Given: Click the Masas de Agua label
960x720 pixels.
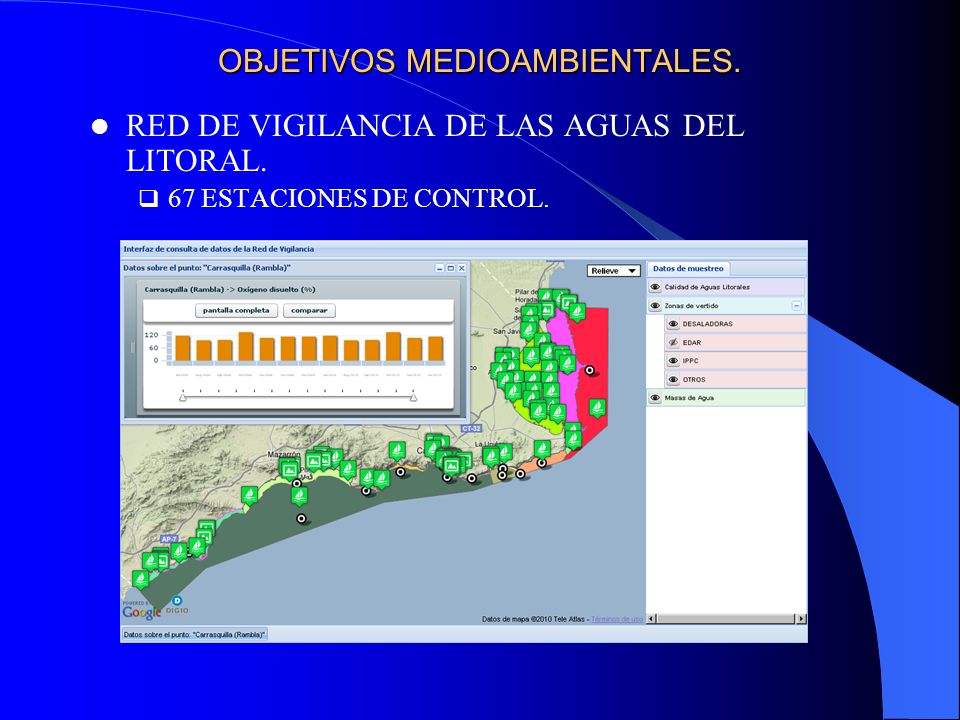Looking at the screenshot, I should click(689, 398).
